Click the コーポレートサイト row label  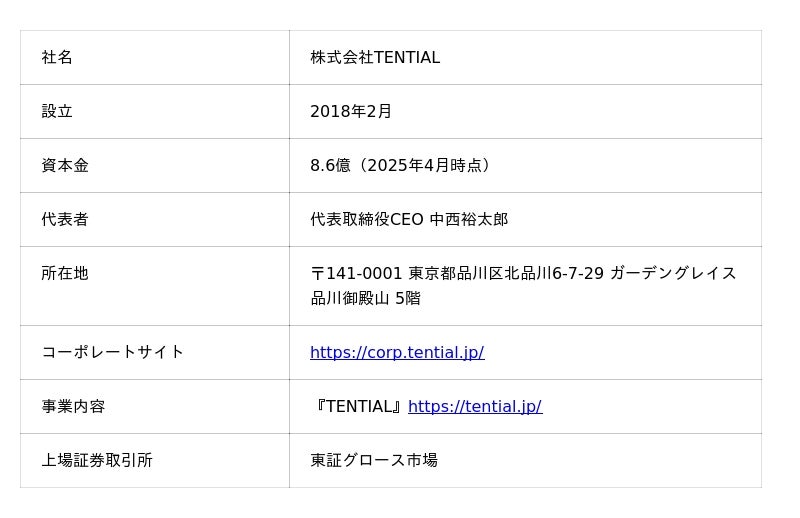coord(113,352)
